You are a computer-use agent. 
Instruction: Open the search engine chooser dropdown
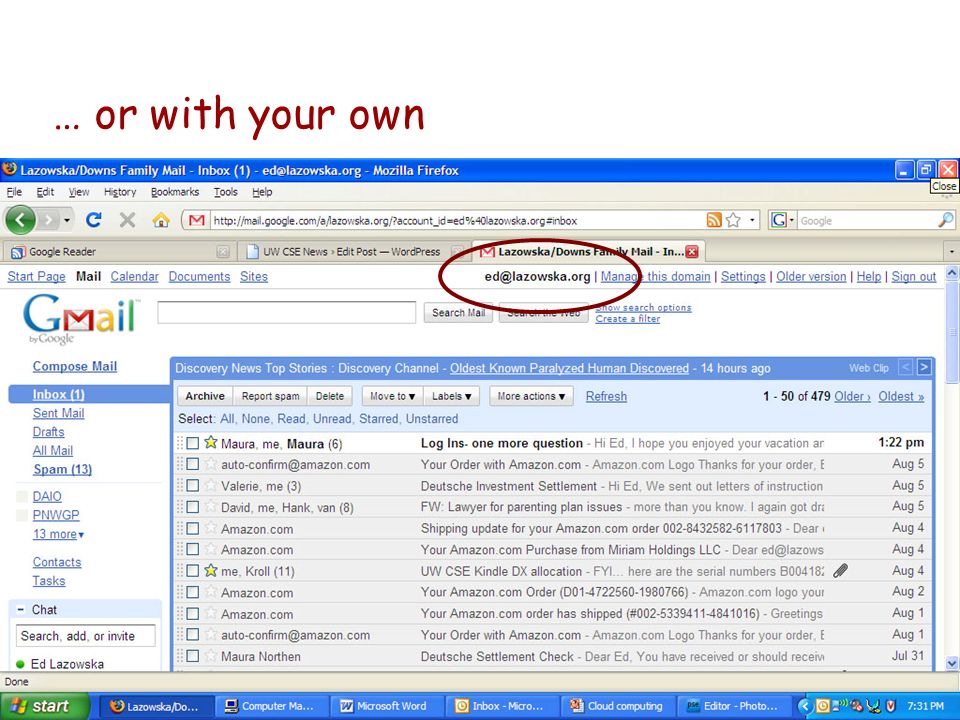coord(782,220)
